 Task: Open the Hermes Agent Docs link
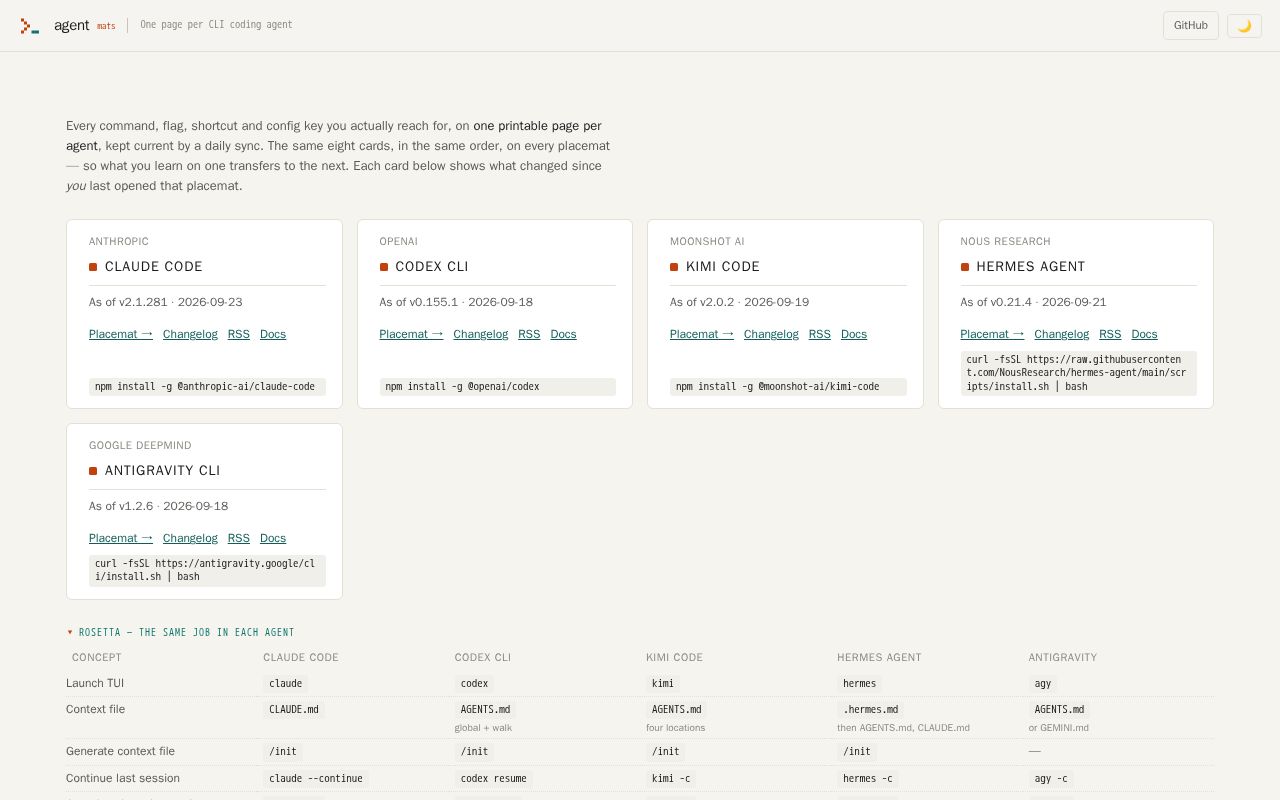coord(1144,334)
